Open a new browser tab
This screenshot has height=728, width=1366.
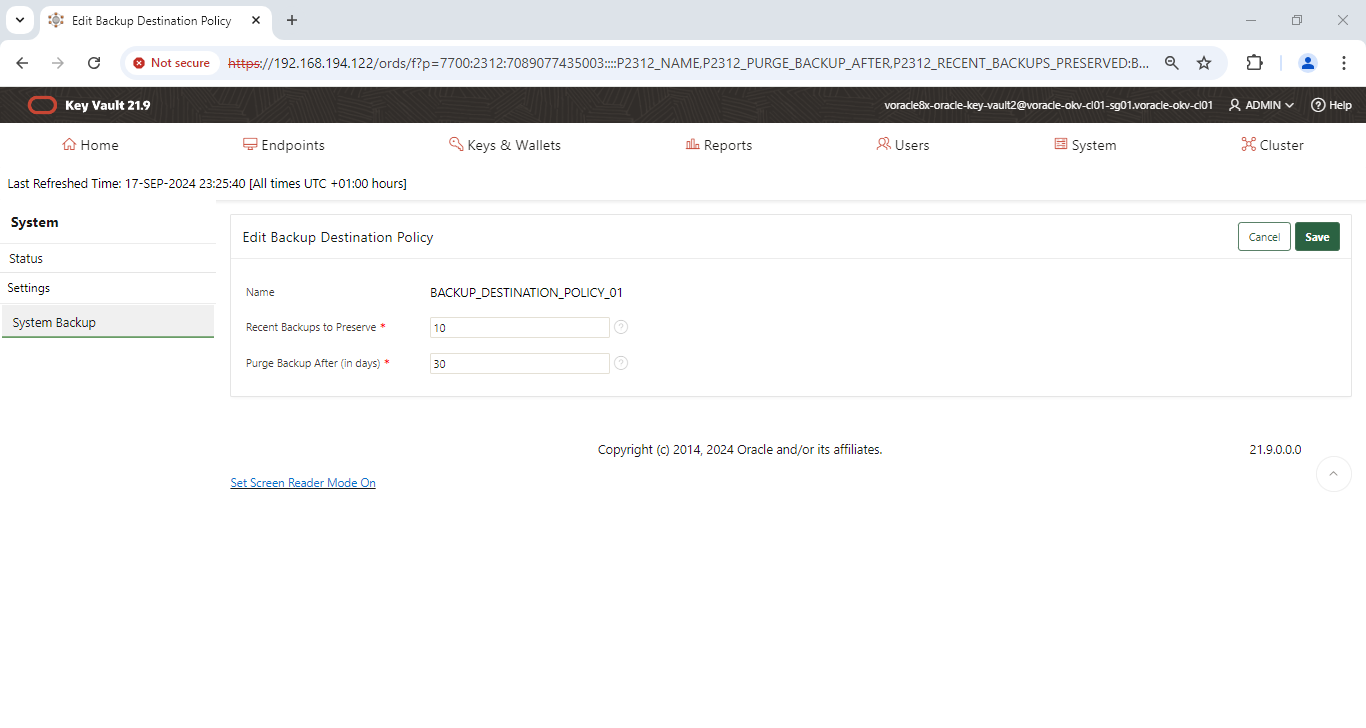tap(292, 20)
